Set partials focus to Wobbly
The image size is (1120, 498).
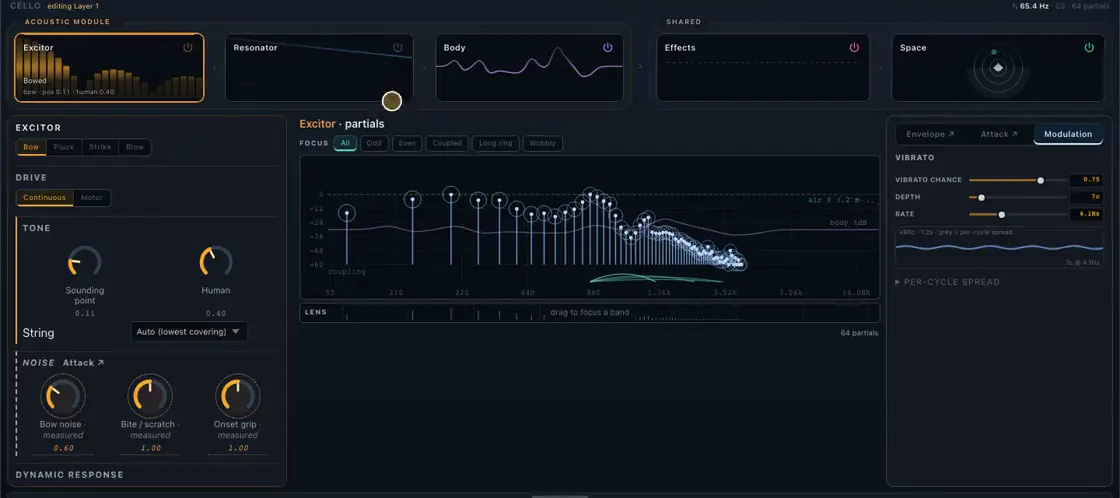click(543, 144)
